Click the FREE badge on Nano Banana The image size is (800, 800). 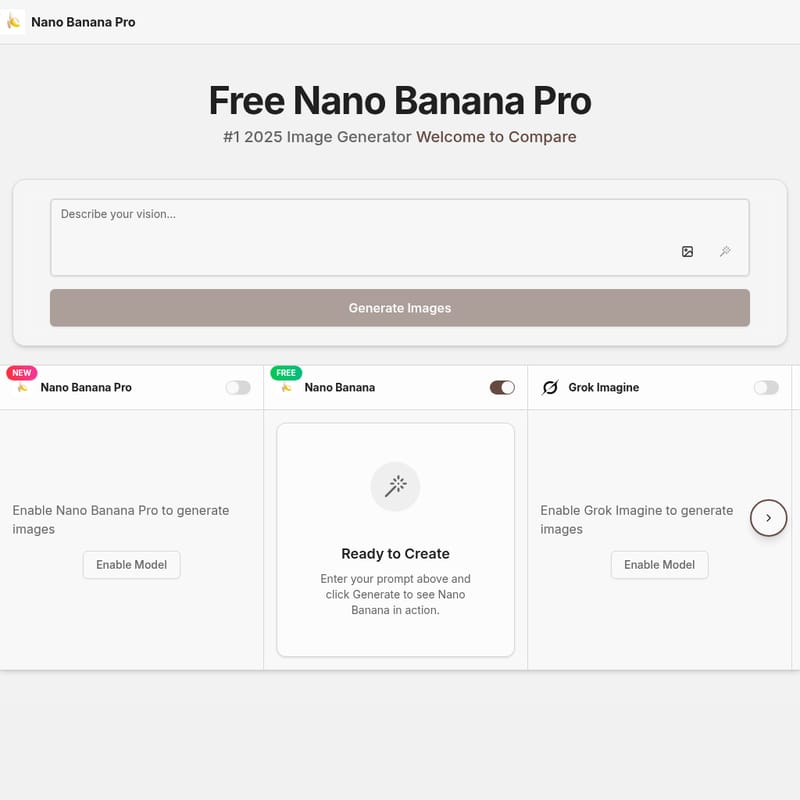click(285, 372)
